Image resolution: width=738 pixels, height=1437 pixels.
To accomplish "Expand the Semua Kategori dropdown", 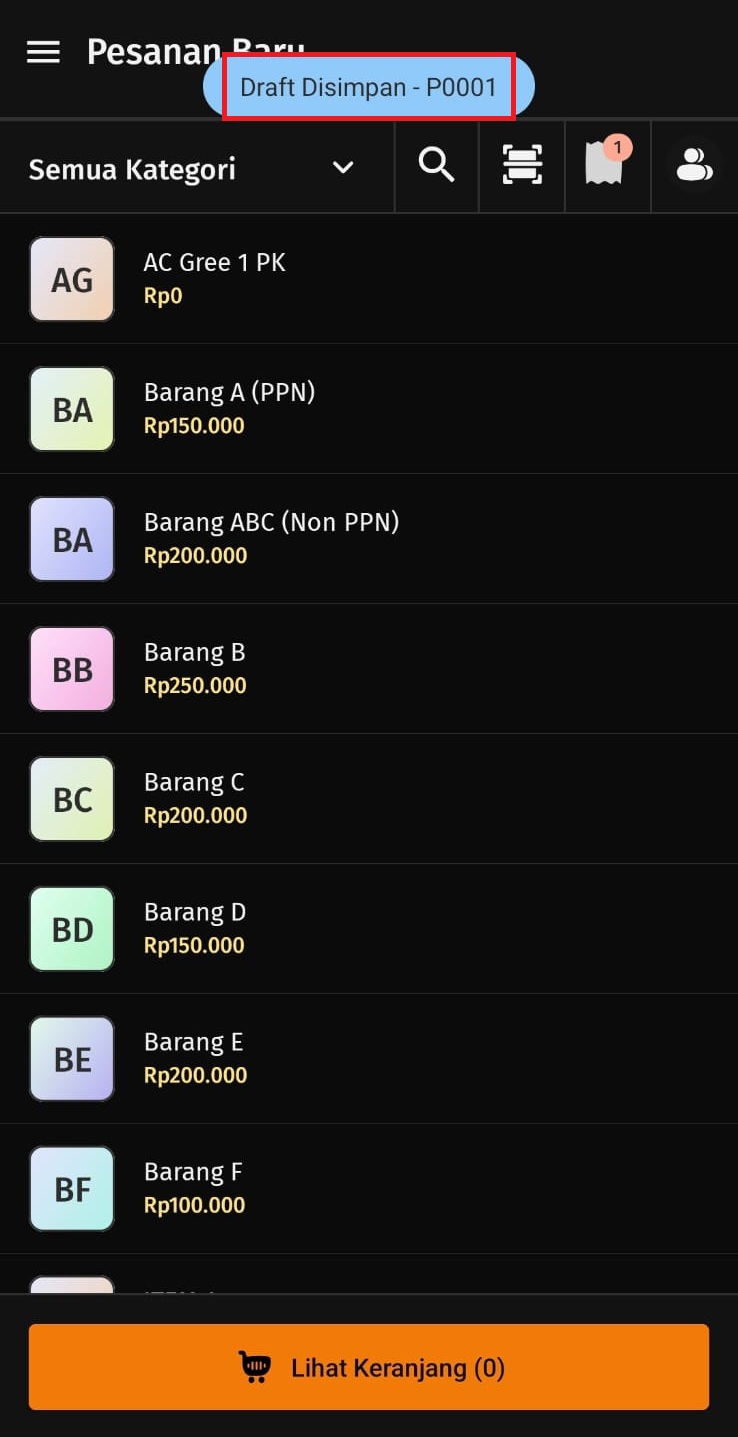I will (190, 168).
